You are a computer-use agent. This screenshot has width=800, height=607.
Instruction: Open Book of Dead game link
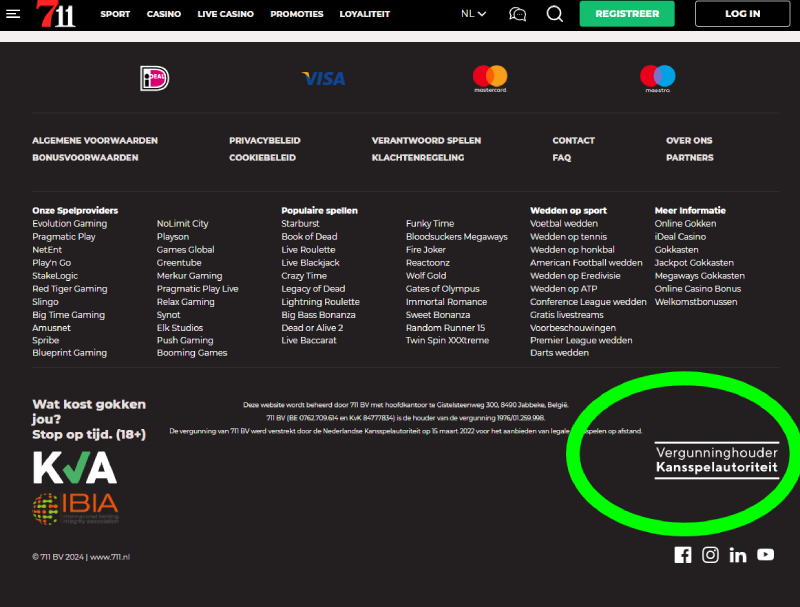coord(309,237)
